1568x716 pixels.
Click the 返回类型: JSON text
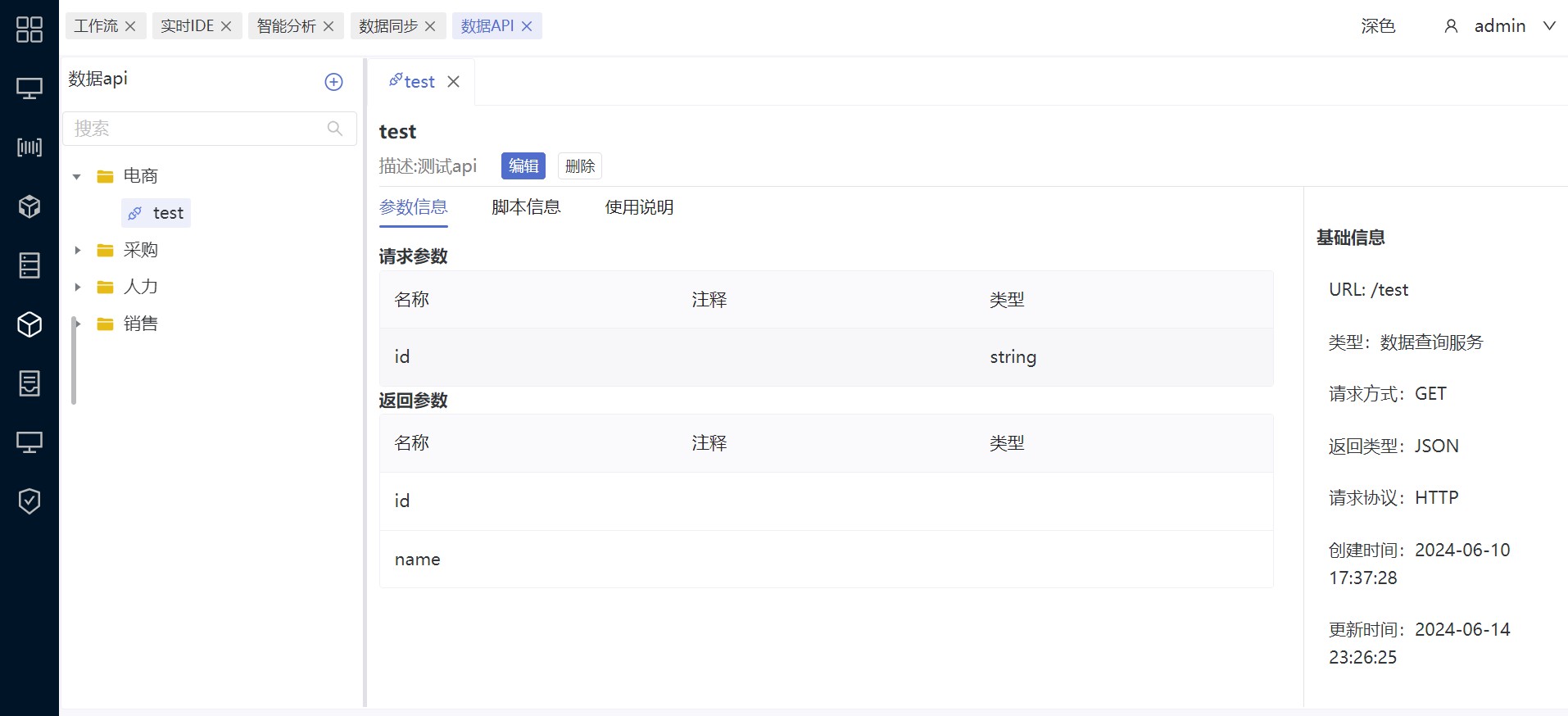click(1394, 446)
